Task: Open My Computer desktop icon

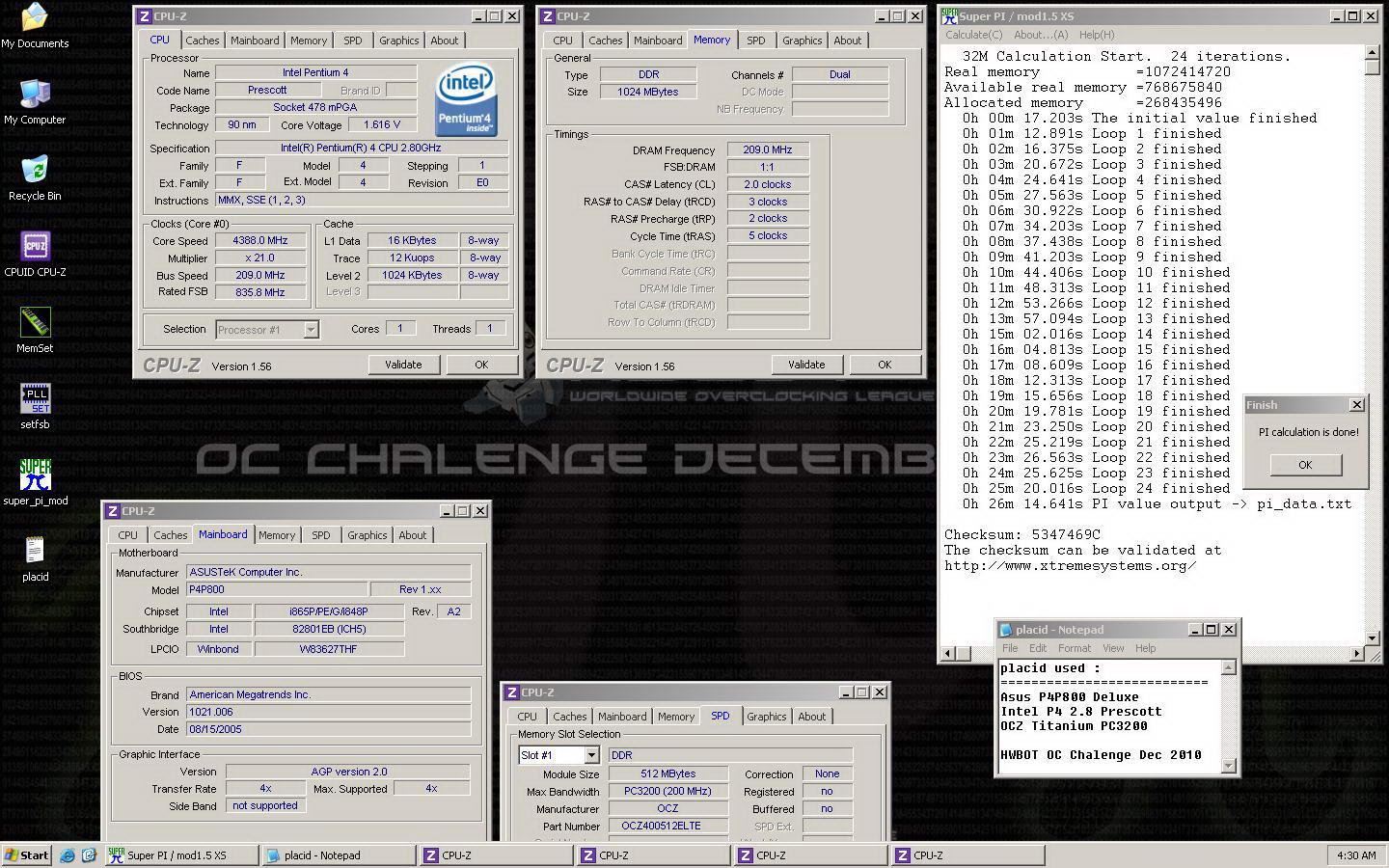Action: [35, 102]
